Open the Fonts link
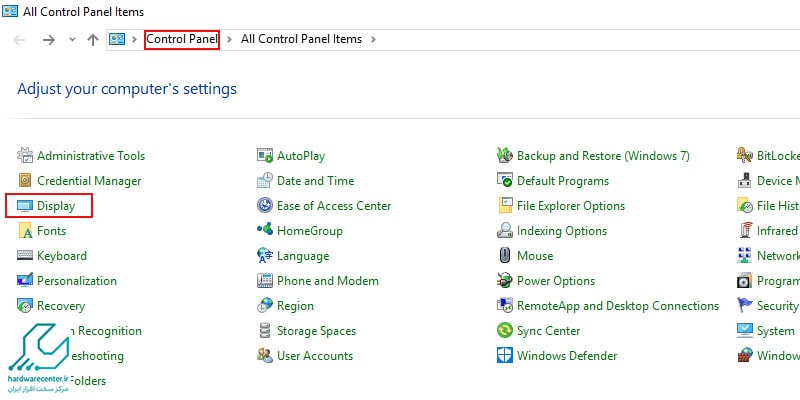The width and height of the screenshot is (800, 400). point(52,231)
